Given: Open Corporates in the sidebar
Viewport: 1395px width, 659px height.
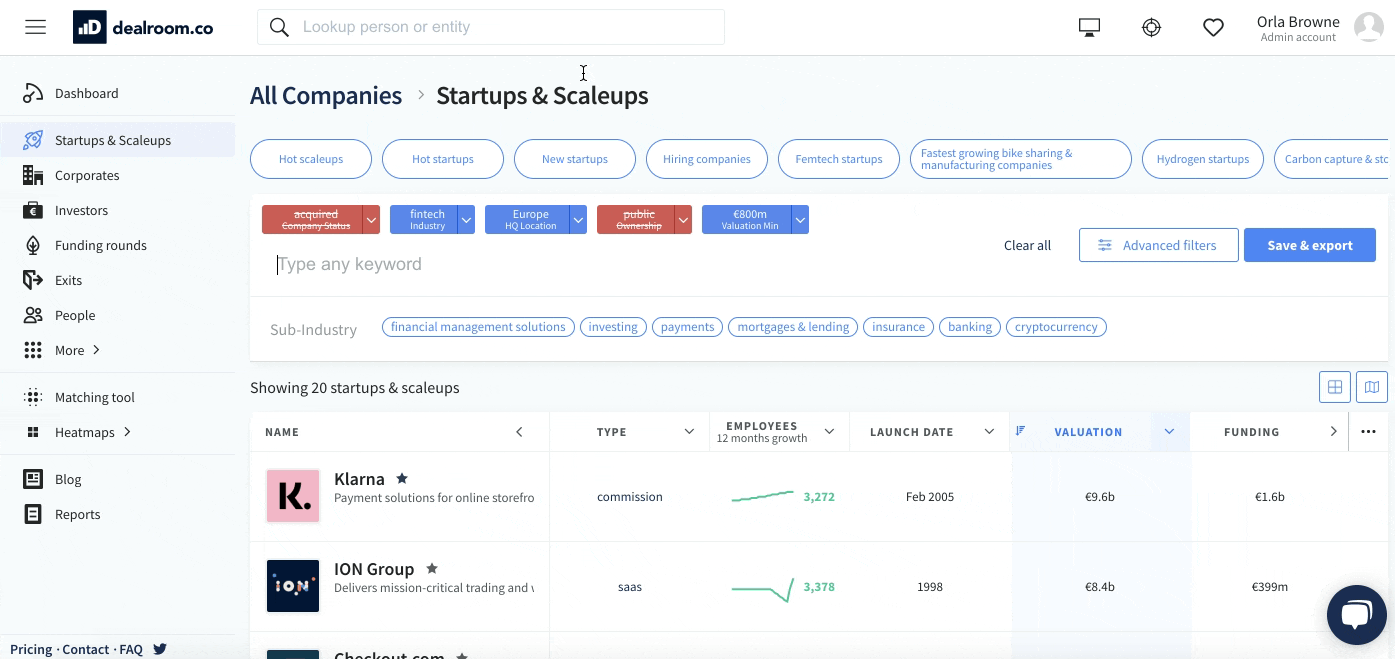Looking at the screenshot, I should 87,175.
